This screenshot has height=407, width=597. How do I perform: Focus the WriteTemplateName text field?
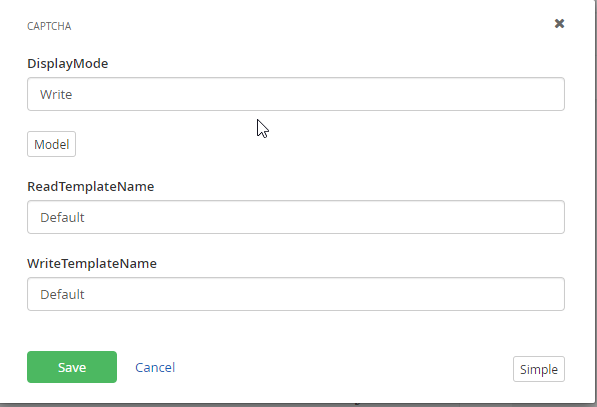(x=296, y=294)
